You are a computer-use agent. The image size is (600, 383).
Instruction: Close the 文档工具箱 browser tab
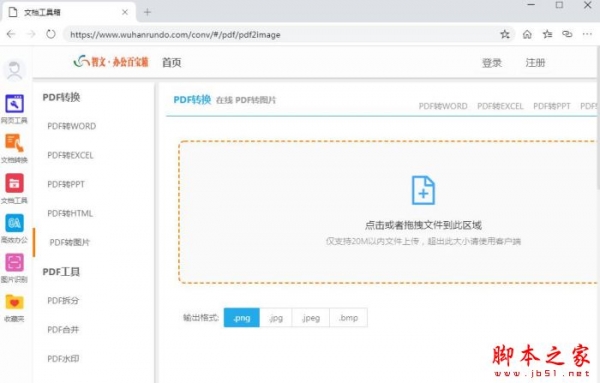pos(125,12)
